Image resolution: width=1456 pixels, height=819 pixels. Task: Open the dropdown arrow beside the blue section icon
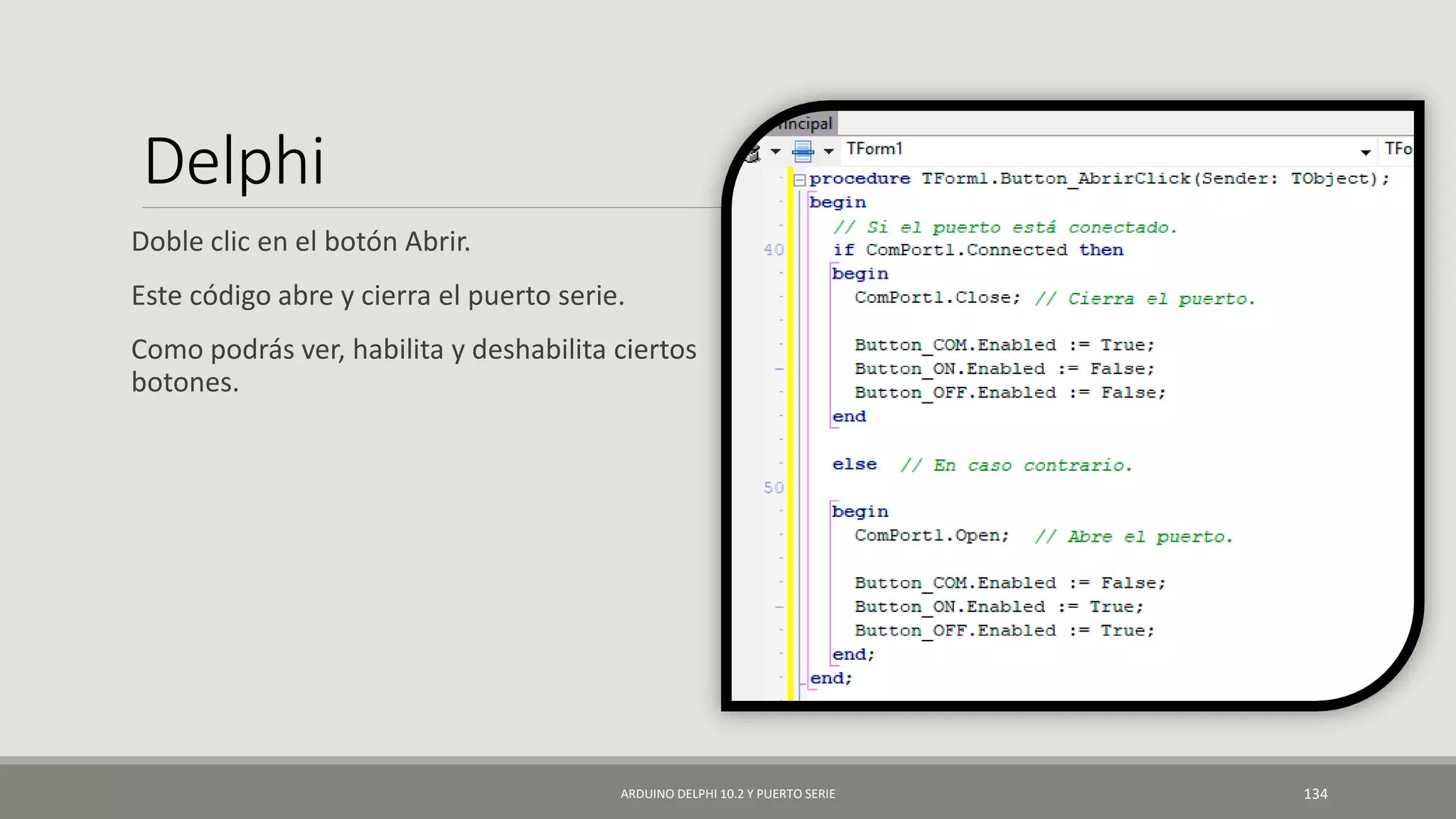point(828,151)
